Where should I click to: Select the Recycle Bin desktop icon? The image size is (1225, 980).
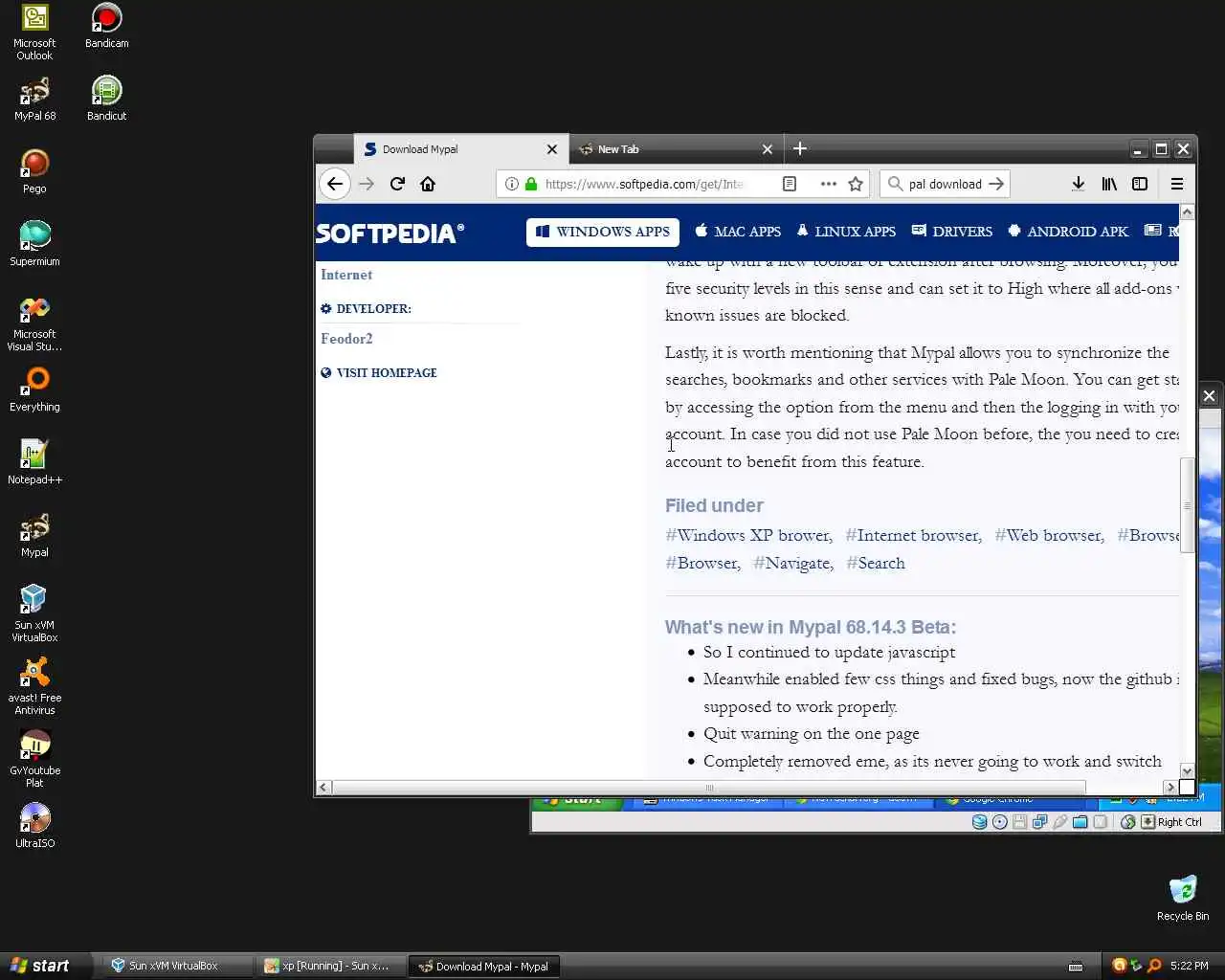(1183, 900)
